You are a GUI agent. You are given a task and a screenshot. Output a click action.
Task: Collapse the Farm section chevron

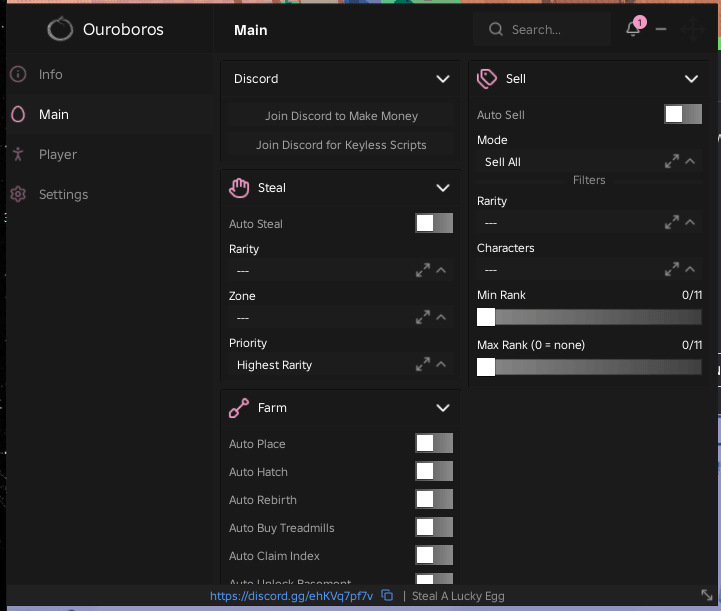click(x=443, y=408)
